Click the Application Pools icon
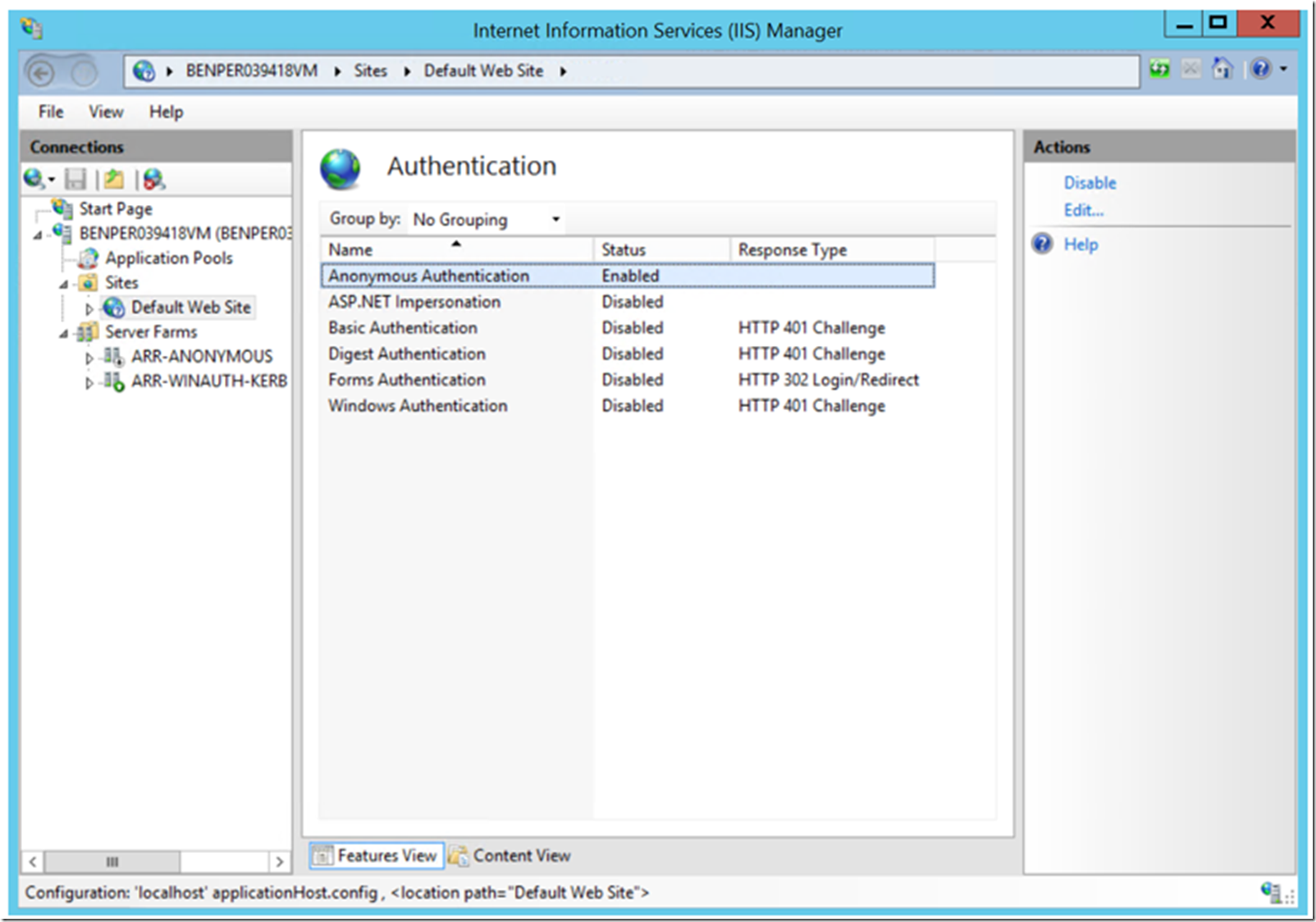 (x=88, y=258)
